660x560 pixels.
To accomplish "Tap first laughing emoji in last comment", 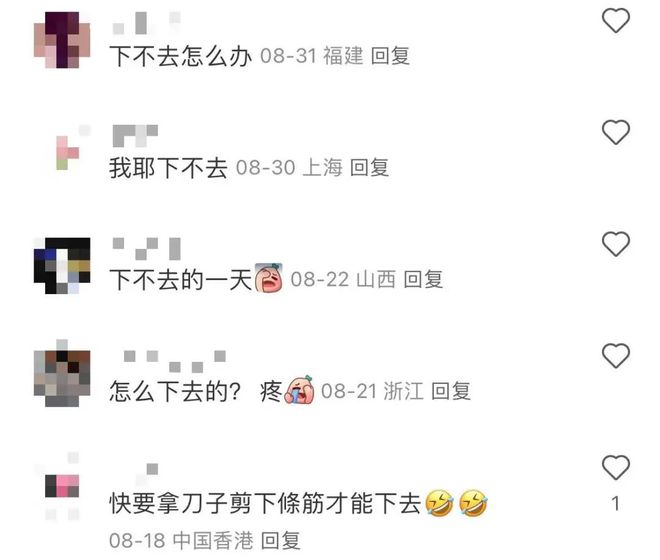I will click(x=439, y=503).
